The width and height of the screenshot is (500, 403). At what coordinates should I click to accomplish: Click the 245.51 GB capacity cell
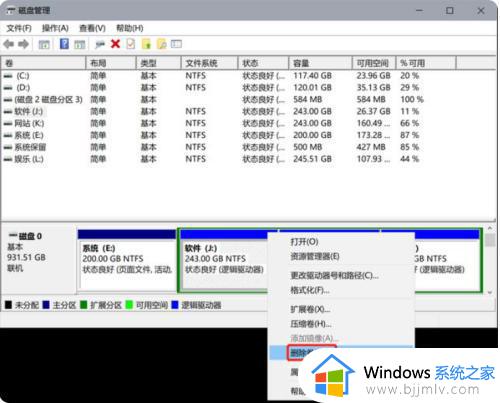[x=313, y=159]
